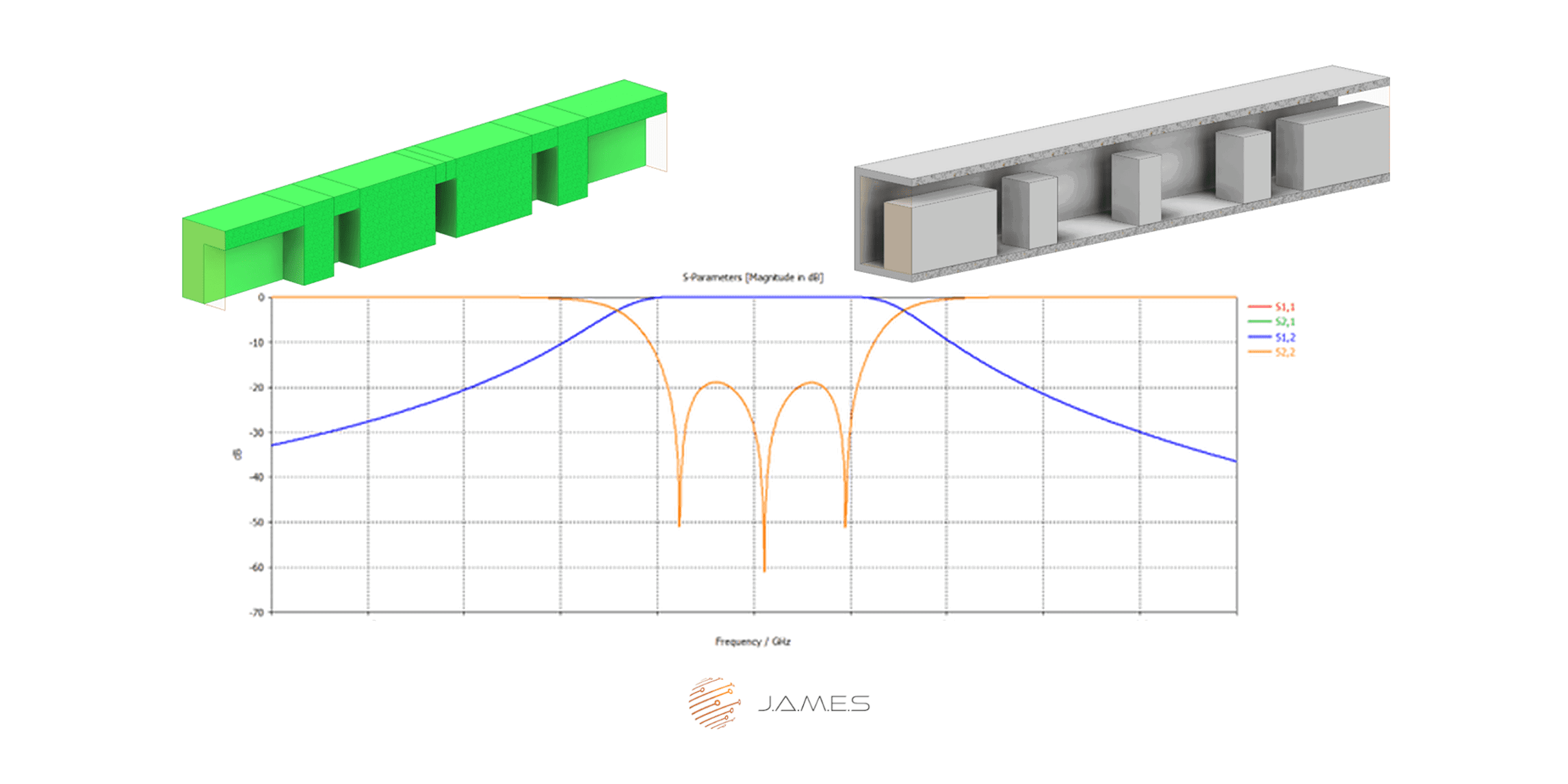Click the dB vertical axis label
This screenshot has height=784, width=1568.
click(x=237, y=454)
